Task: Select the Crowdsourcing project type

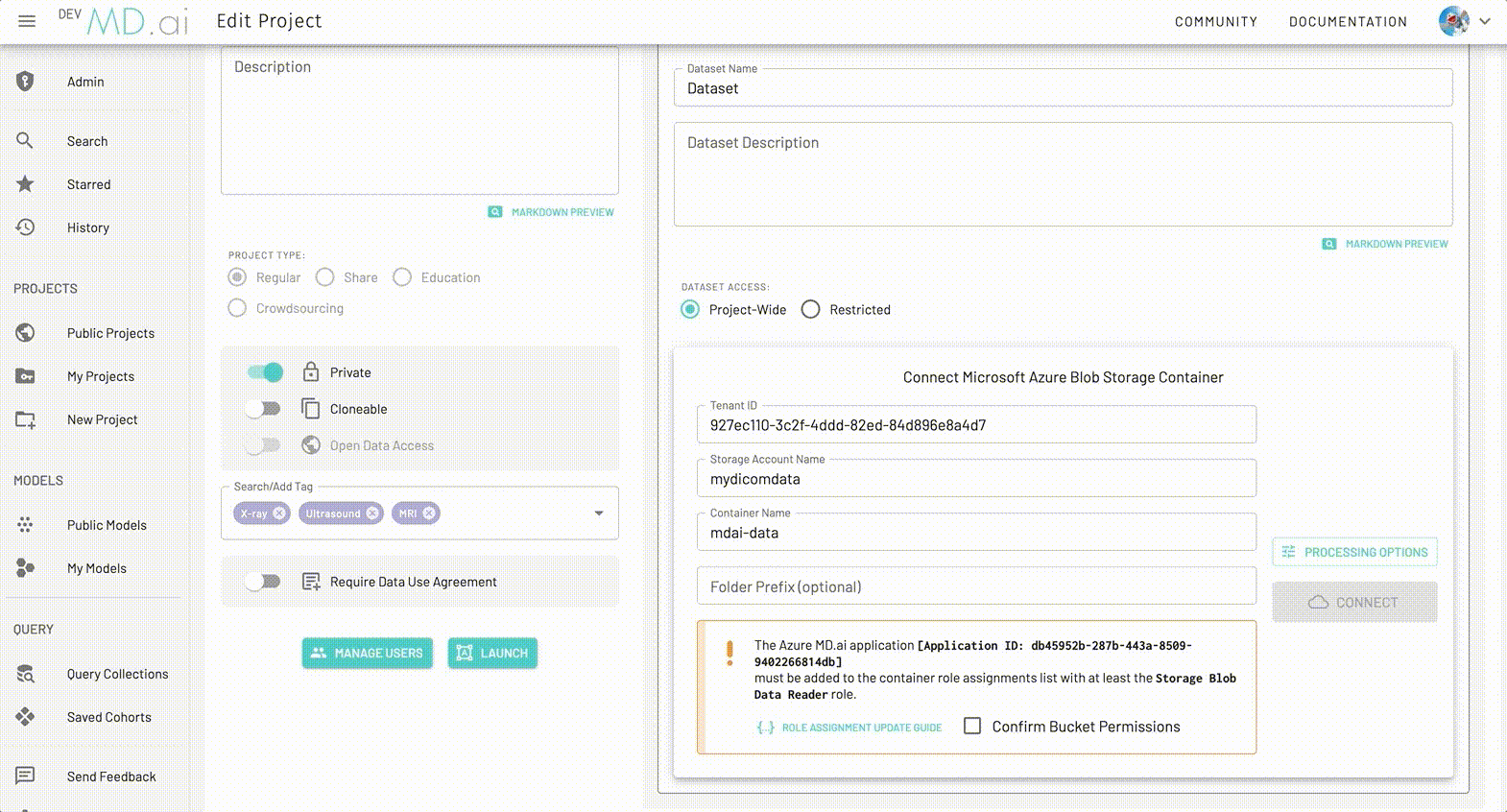Action: click(x=237, y=308)
